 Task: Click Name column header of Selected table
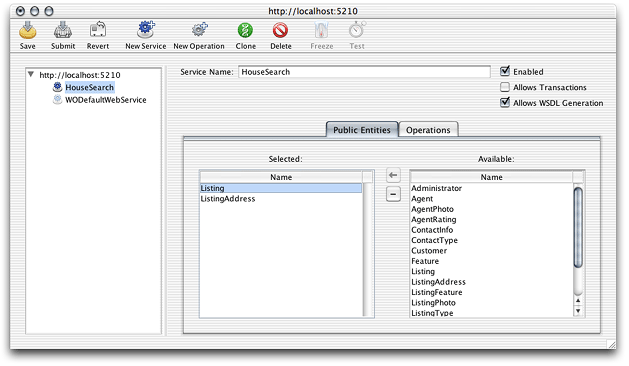[281, 177]
